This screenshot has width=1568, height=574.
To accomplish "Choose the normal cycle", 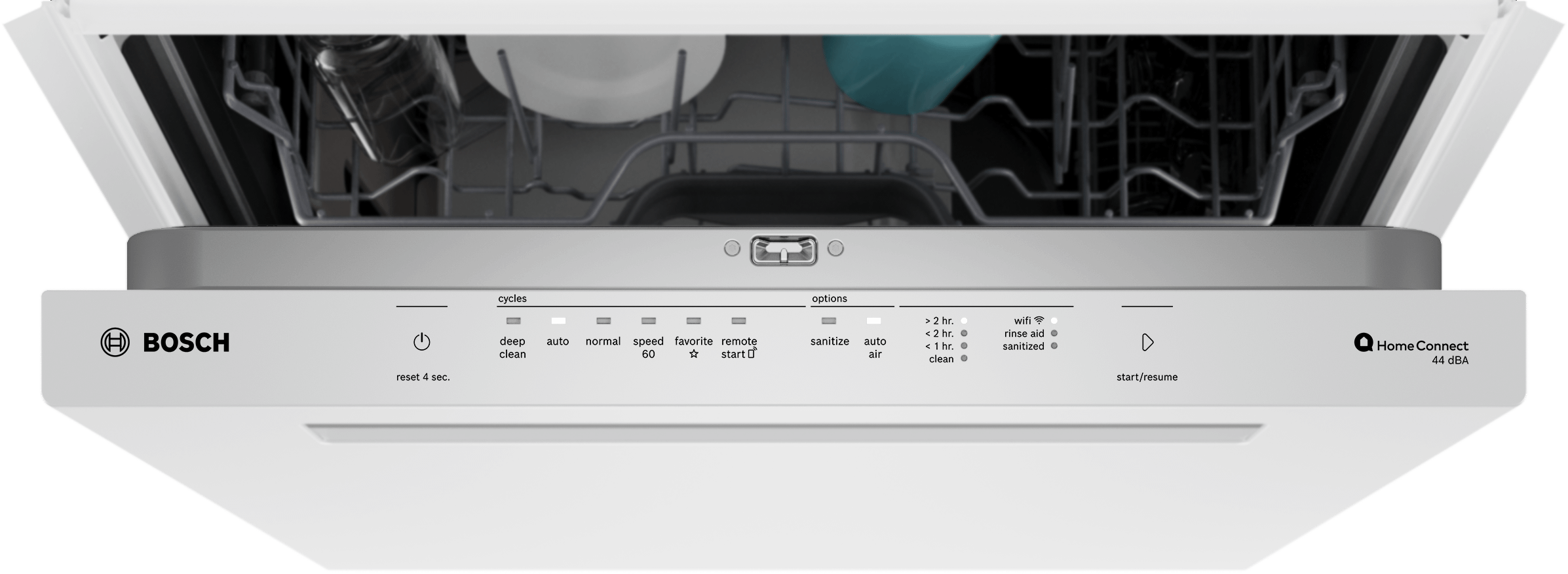I will point(603,341).
